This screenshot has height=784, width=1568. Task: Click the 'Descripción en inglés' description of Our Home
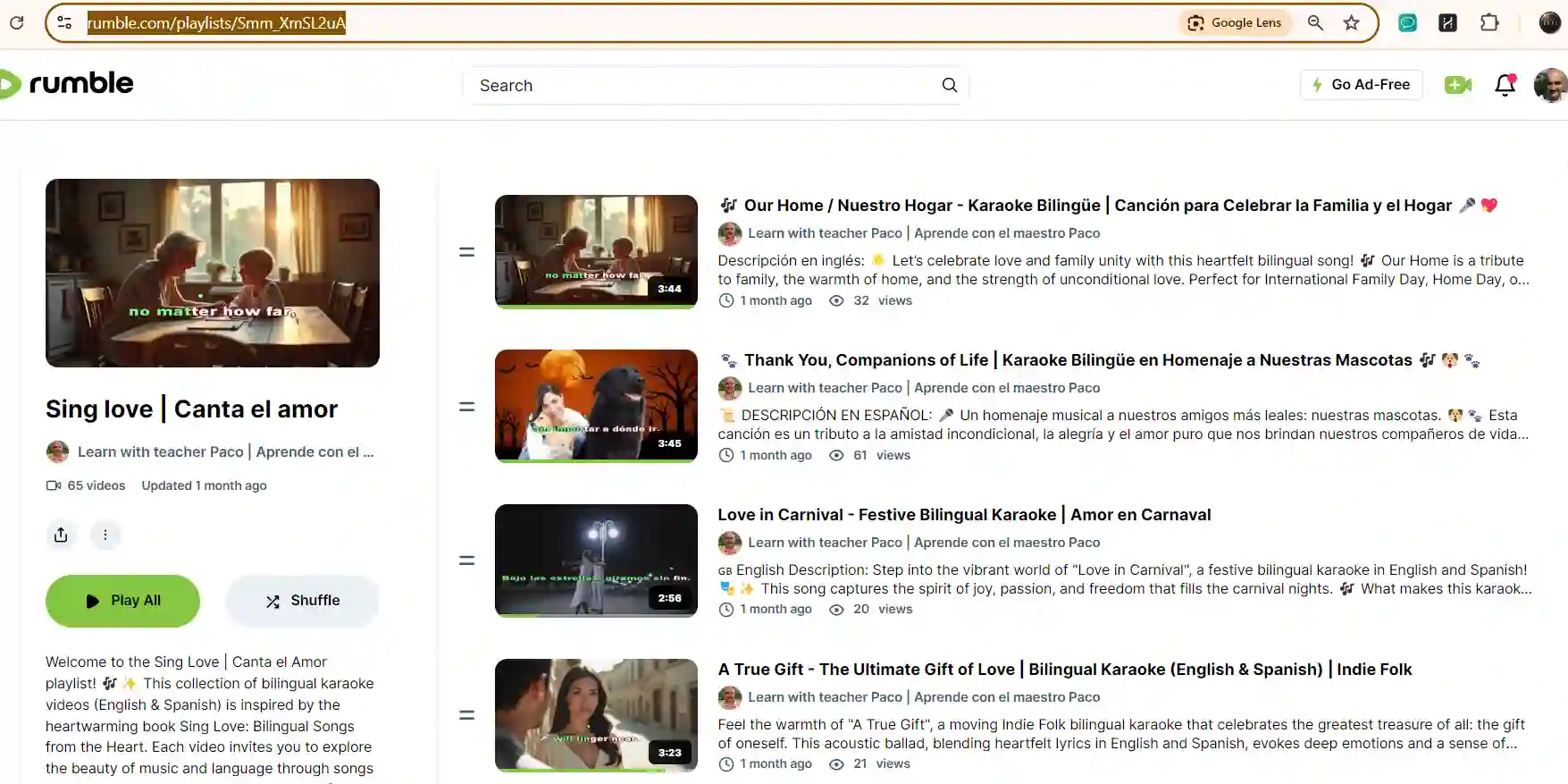click(1124, 270)
